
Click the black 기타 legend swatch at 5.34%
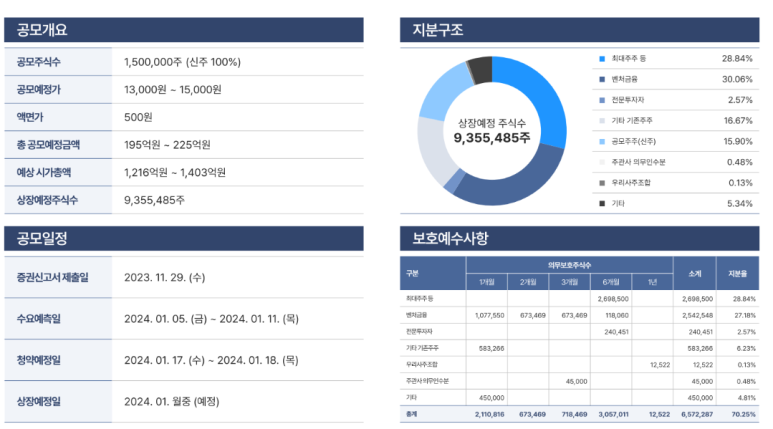(602, 204)
